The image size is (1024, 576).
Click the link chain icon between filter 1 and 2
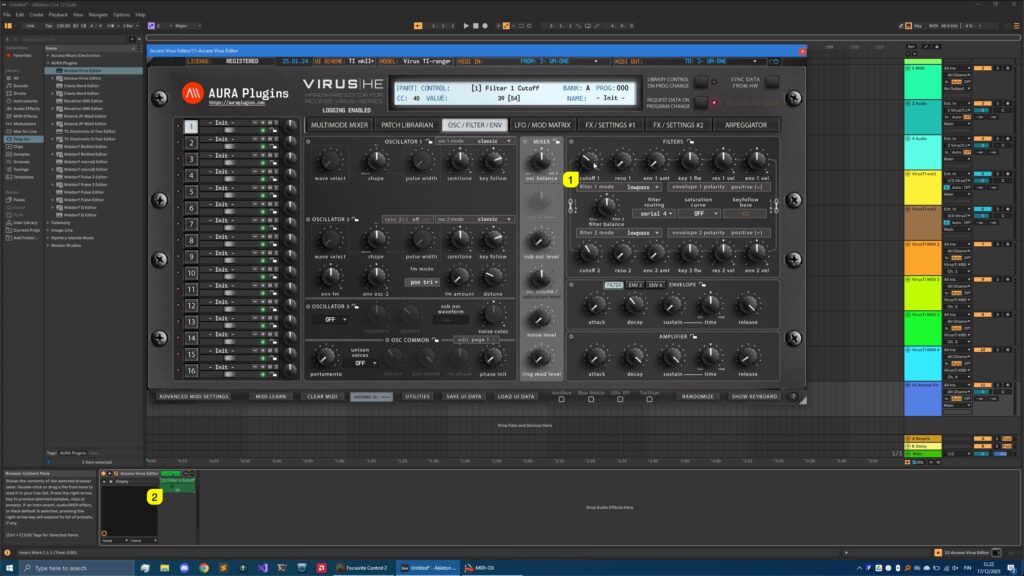[x=570, y=204]
